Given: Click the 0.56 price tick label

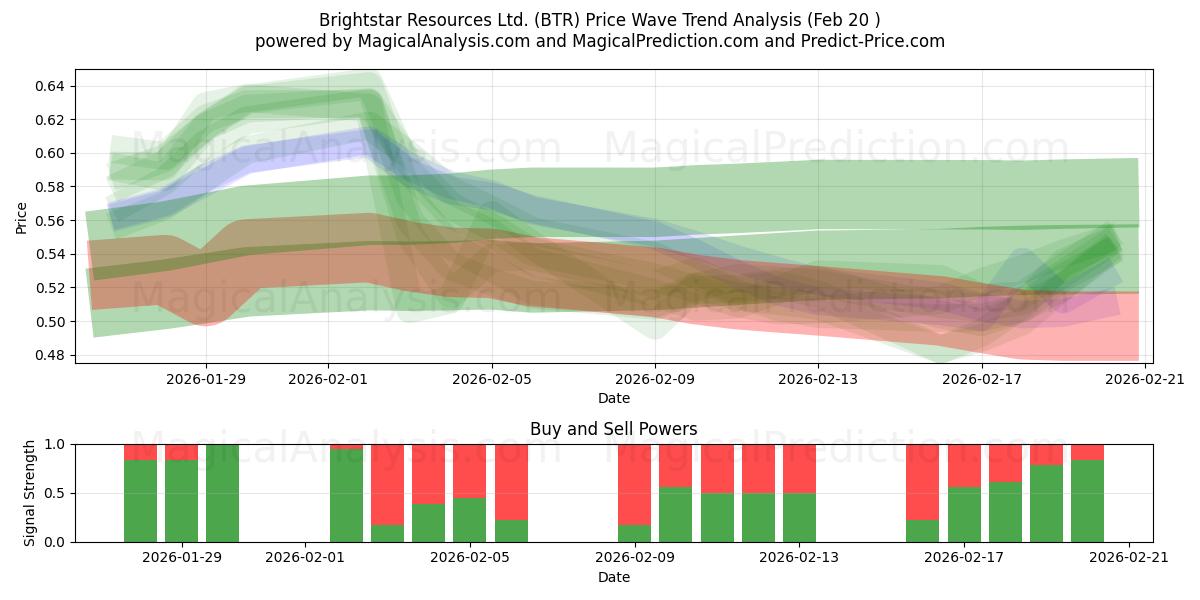Looking at the screenshot, I should click(50, 221).
